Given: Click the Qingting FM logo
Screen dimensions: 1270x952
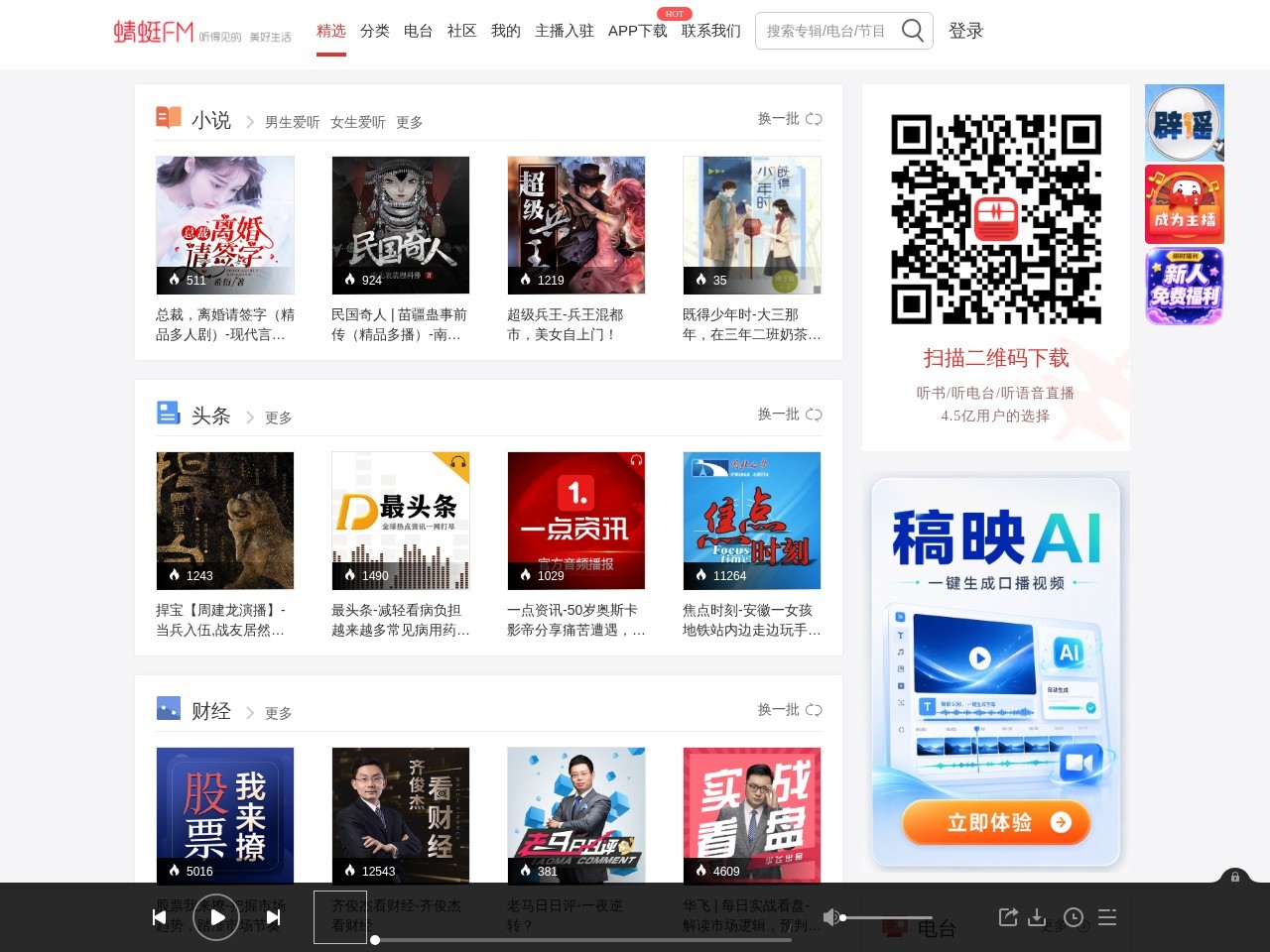Looking at the screenshot, I should tap(202, 32).
